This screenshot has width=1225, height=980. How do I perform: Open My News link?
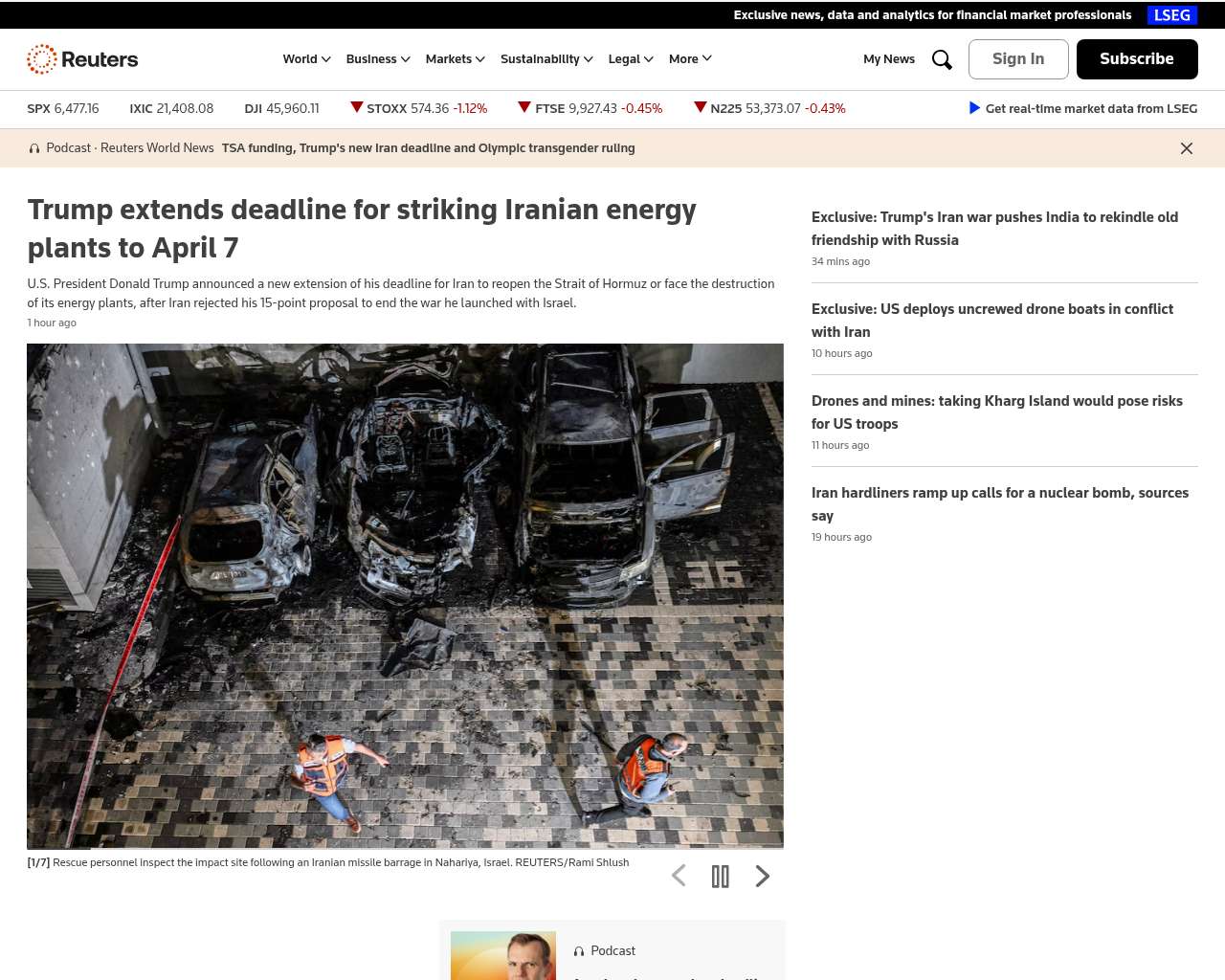pos(888,59)
